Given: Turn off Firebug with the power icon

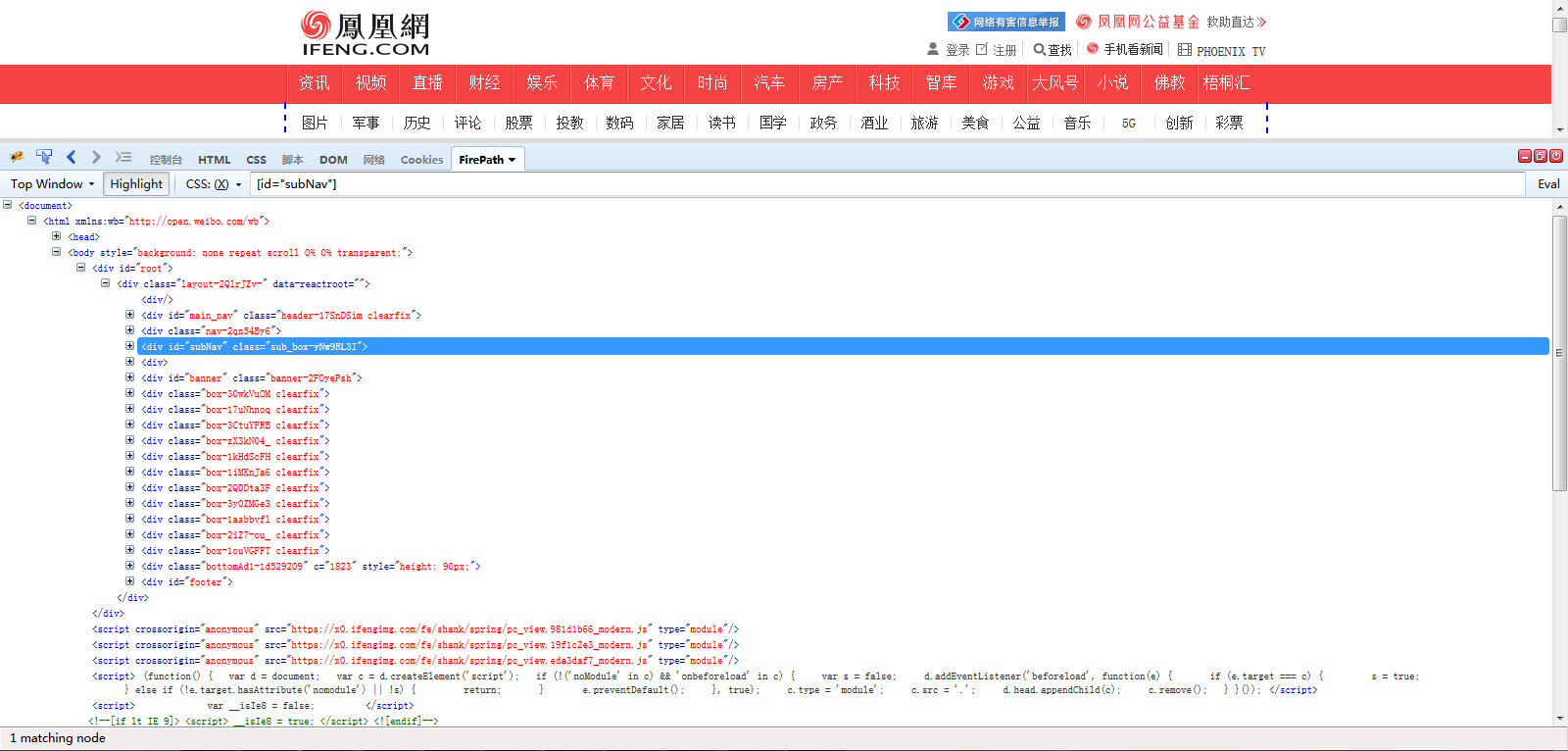Looking at the screenshot, I should [x=1556, y=156].
